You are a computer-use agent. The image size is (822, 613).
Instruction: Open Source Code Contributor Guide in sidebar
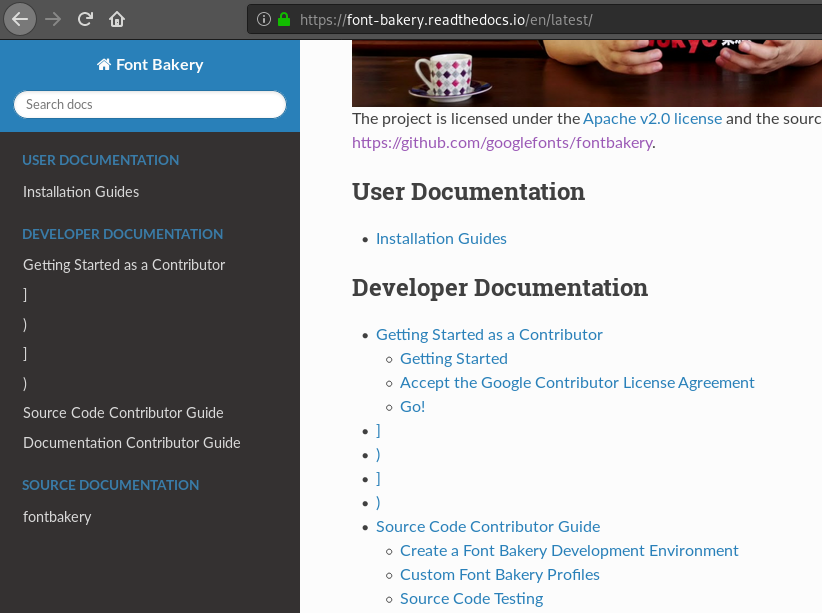pos(123,412)
